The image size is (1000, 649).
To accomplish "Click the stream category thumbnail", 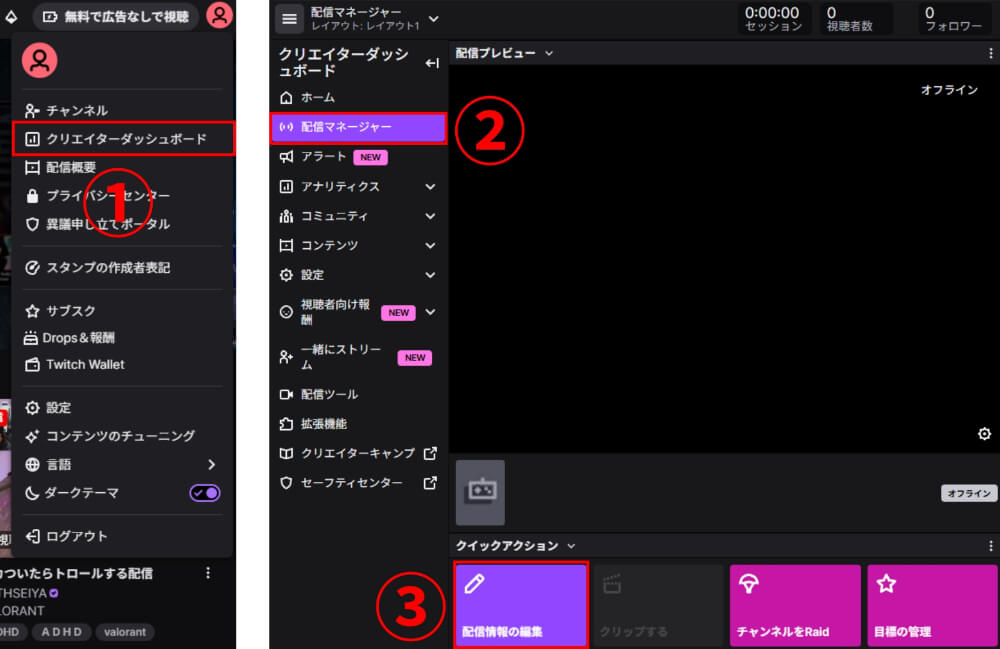I will pyautogui.click(x=480, y=492).
